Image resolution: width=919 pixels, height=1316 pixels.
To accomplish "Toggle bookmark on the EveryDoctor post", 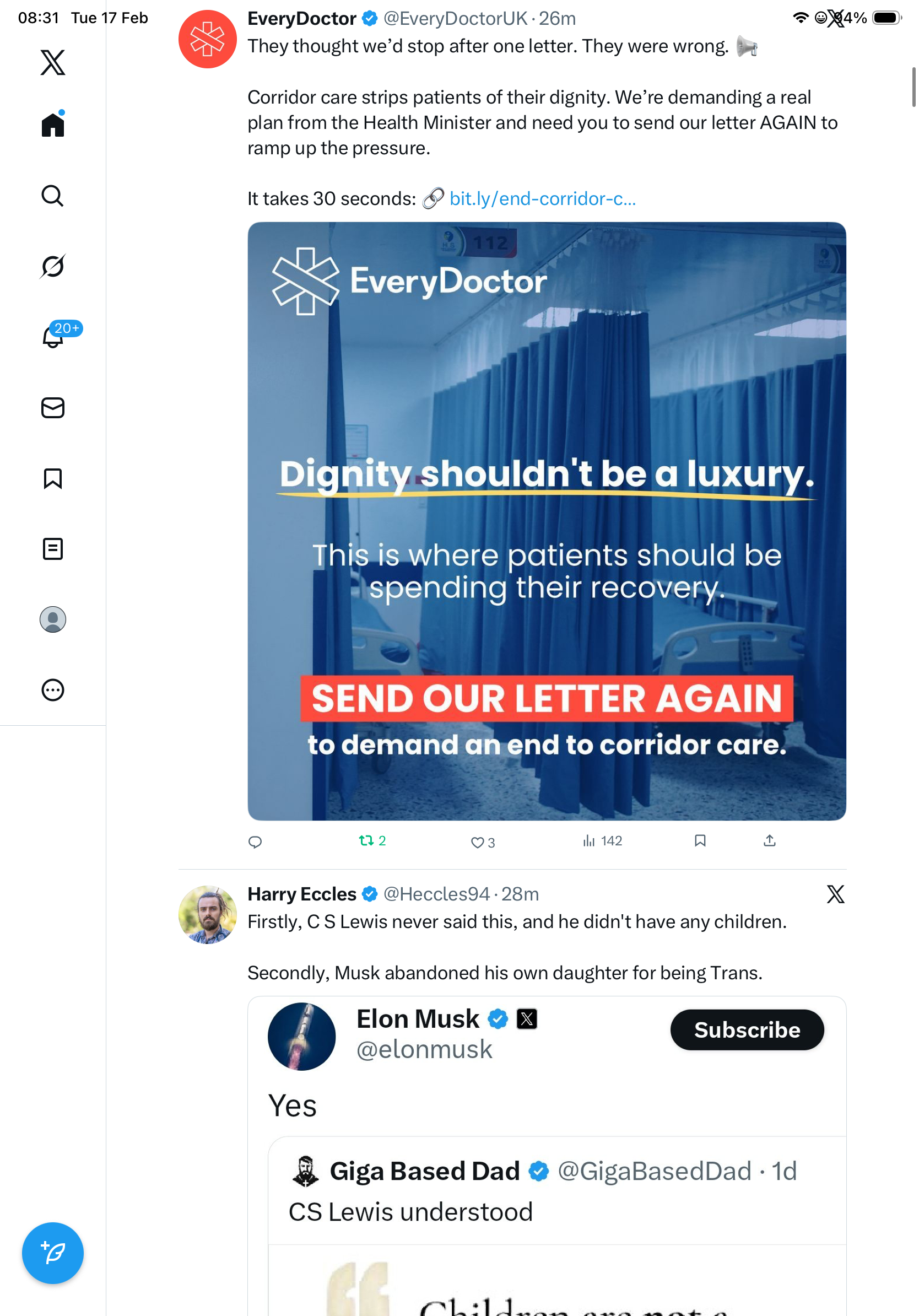I will coord(700,841).
